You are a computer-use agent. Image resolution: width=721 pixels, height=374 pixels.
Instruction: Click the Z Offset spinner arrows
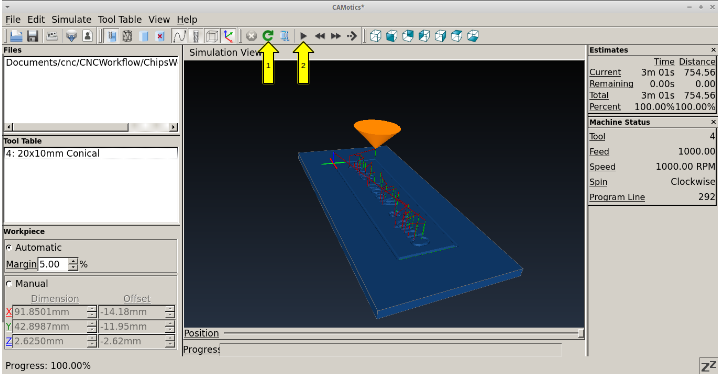tap(170, 341)
